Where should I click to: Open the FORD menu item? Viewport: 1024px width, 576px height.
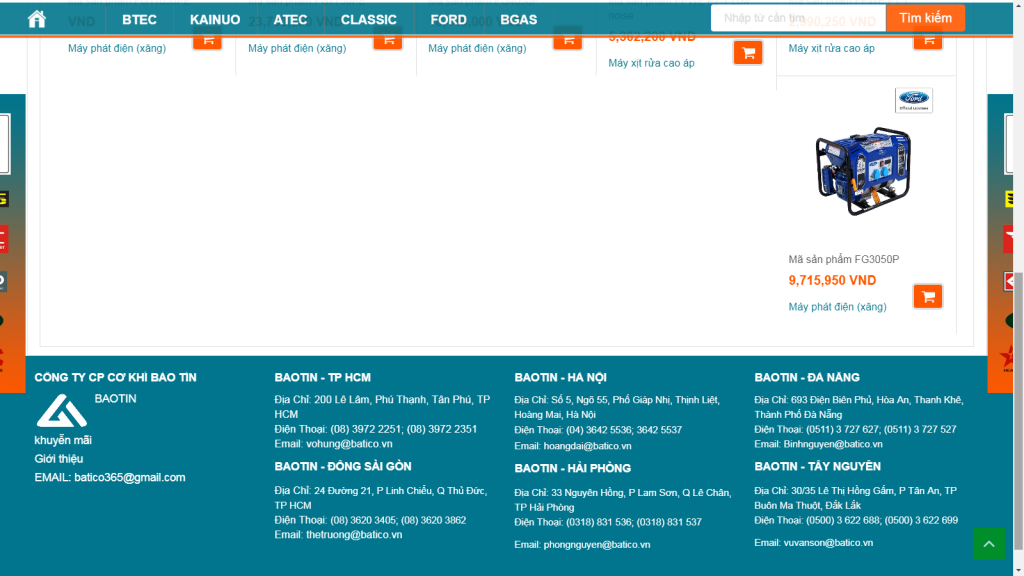click(x=448, y=20)
